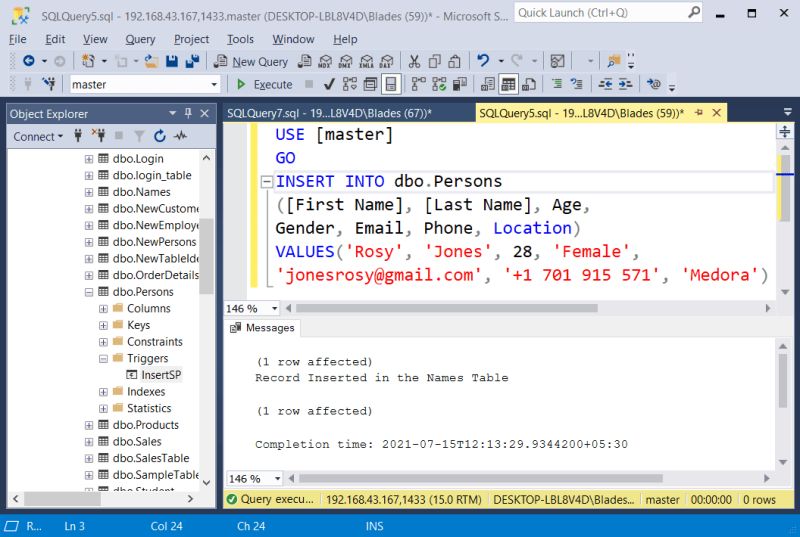This screenshot has width=800, height=537.
Task: Select the InsertSP trigger
Action: 161,375
